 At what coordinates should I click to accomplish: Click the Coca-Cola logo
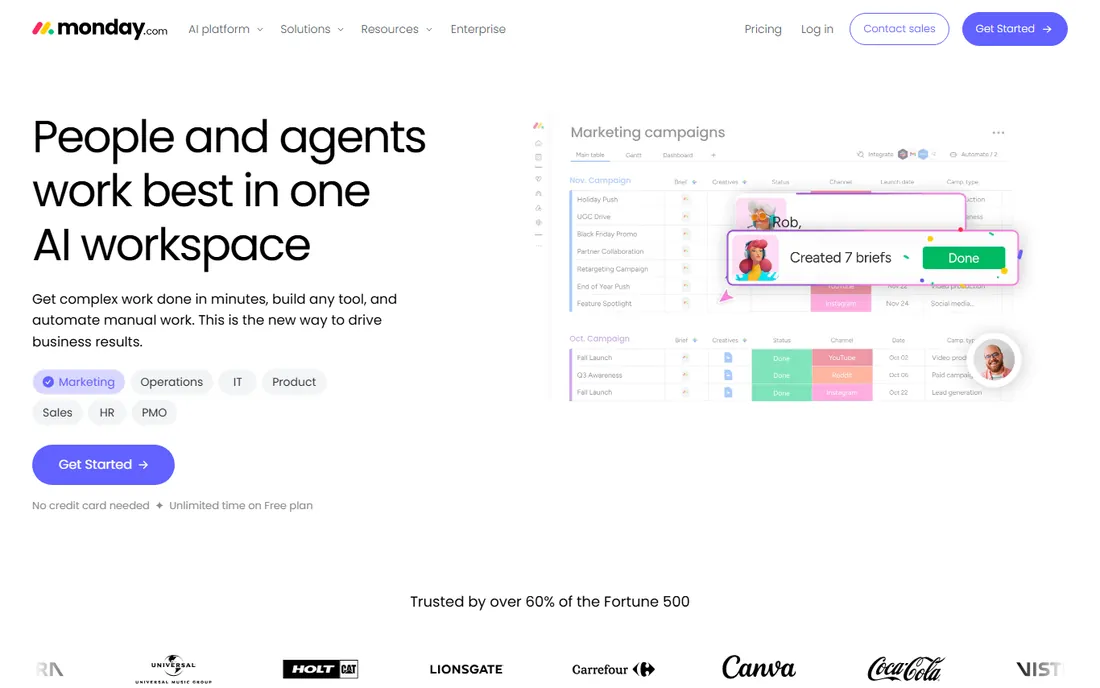click(906, 669)
